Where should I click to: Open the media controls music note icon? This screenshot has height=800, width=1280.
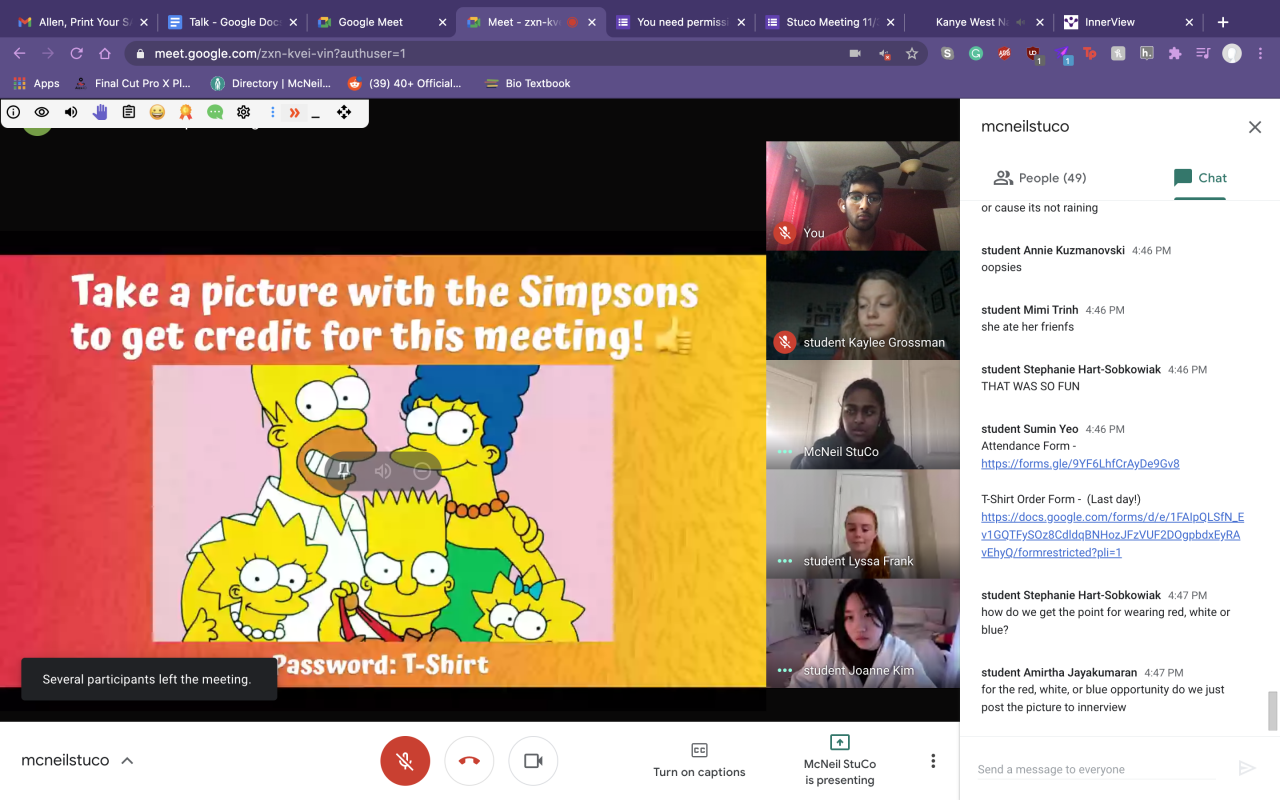pos(1203,54)
